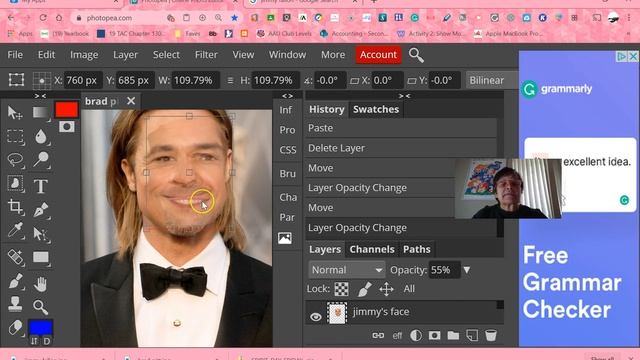Click the red foreground color swatch
This screenshot has width=640, height=360.
tap(67, 109)
